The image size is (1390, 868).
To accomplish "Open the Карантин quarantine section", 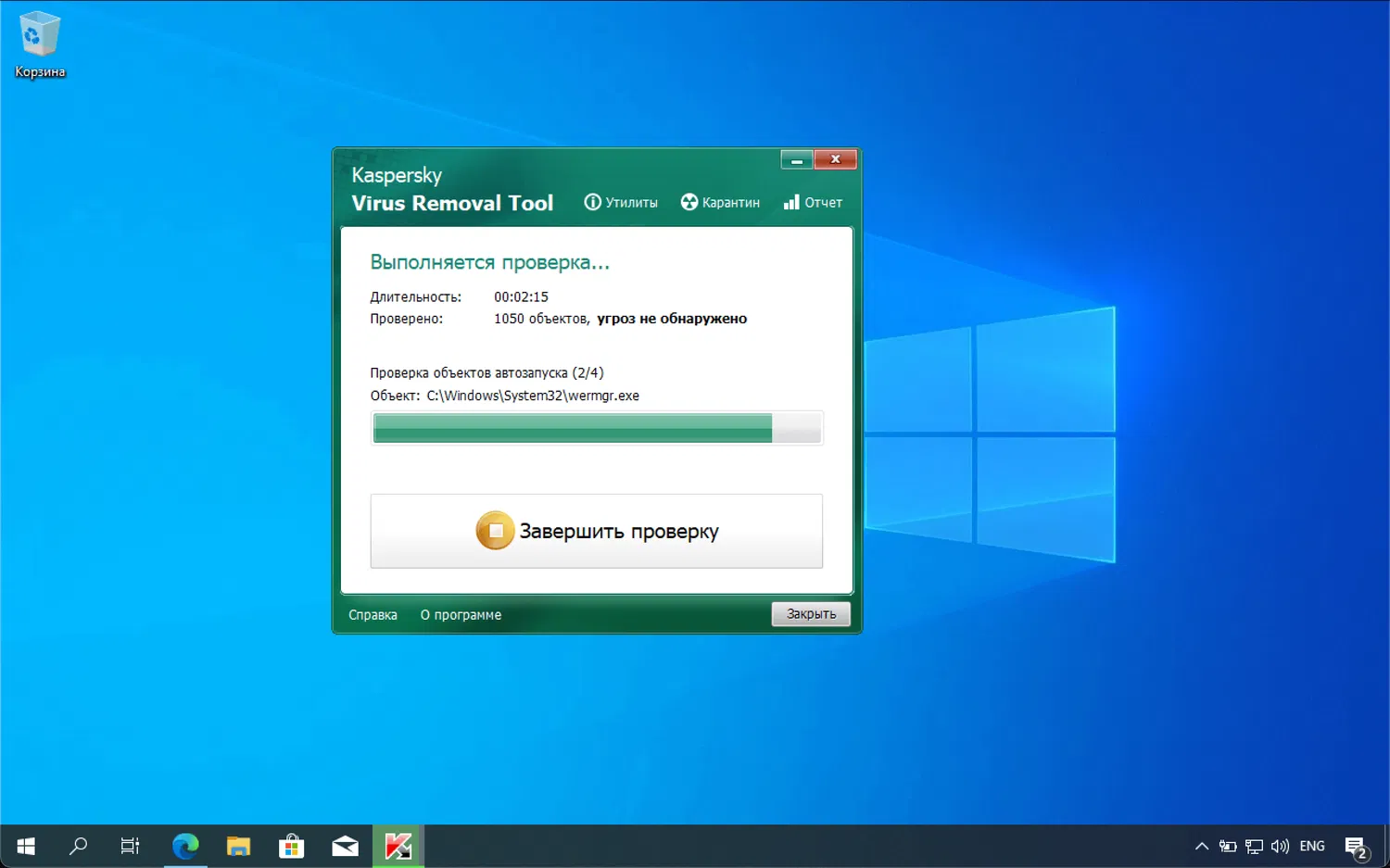I will pos(720,202).
